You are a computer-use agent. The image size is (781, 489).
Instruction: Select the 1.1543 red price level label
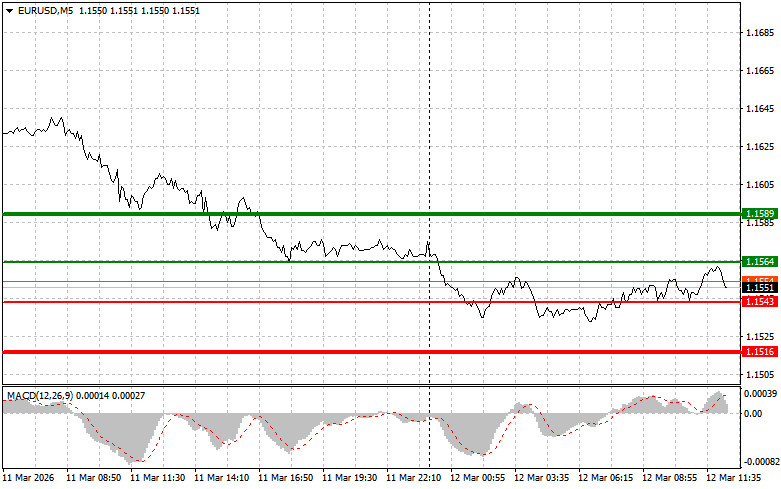[x=760, y=302]
